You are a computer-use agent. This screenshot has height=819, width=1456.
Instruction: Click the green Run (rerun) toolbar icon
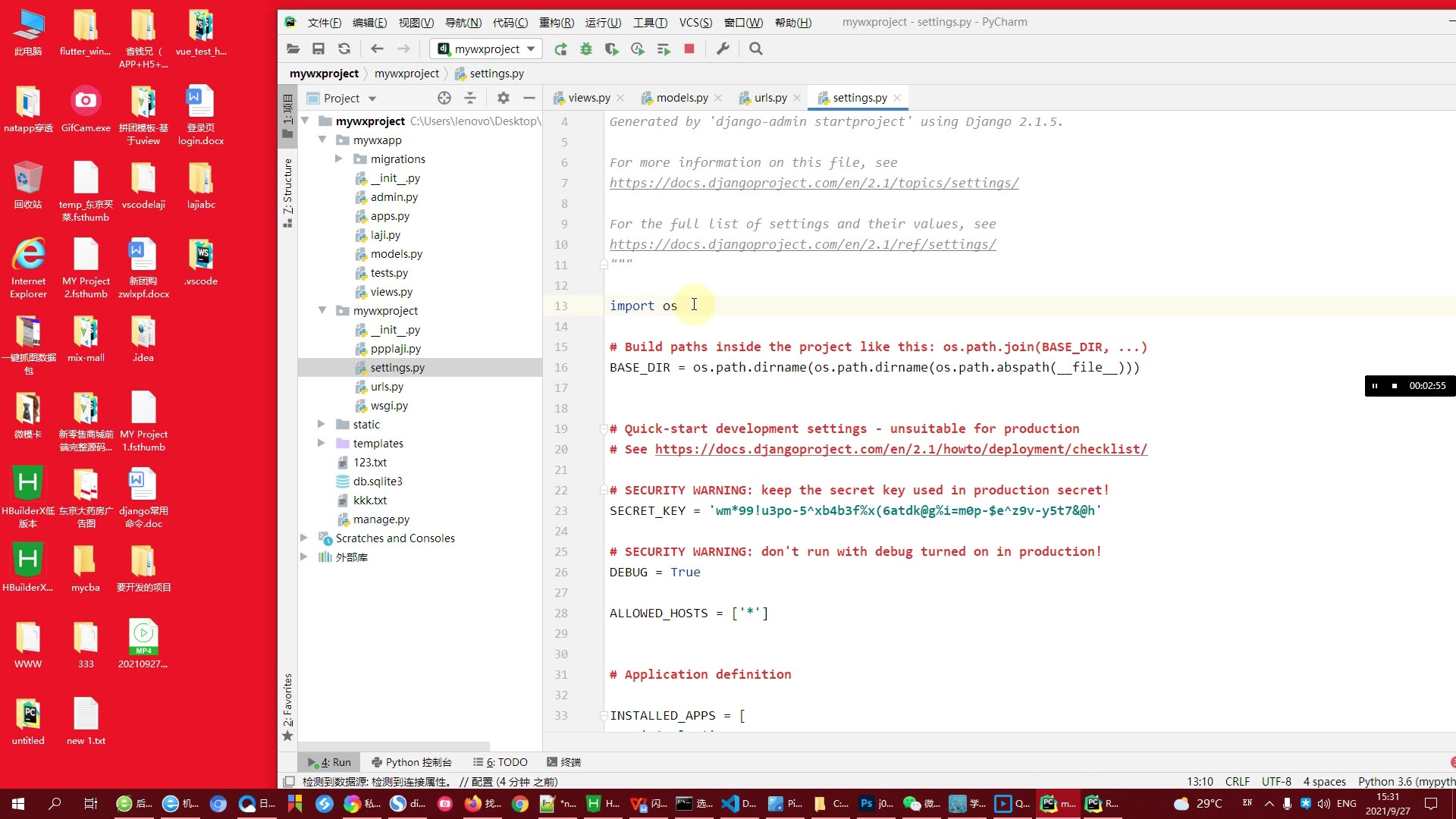point(560,49)
